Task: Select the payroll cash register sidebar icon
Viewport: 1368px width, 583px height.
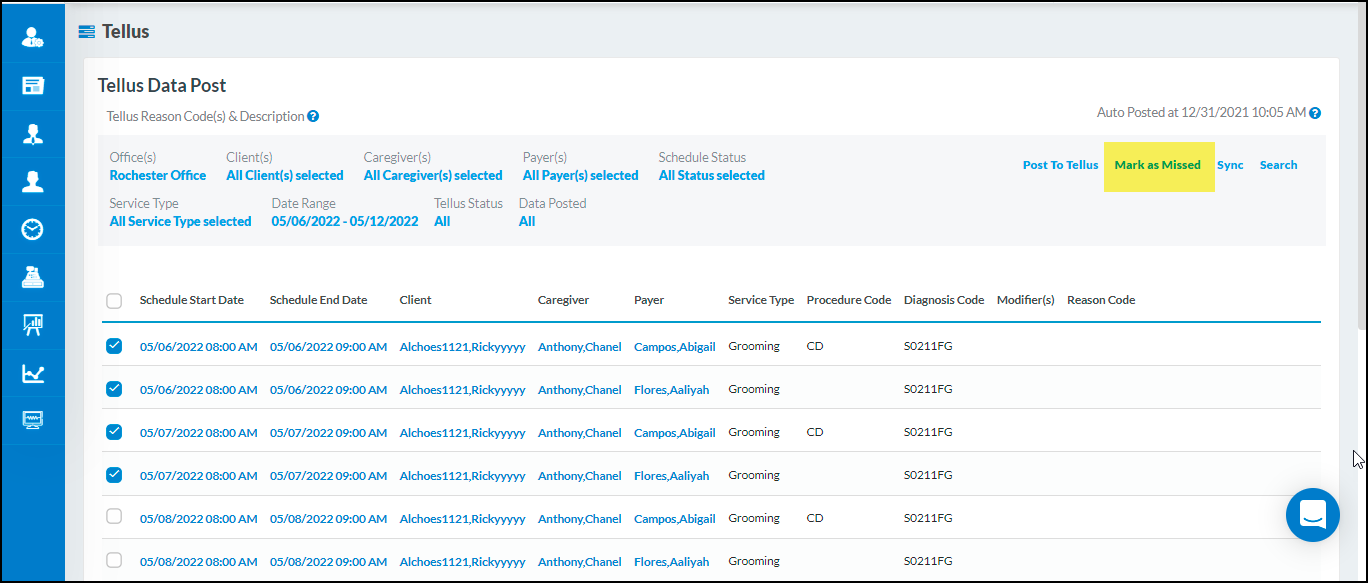Action: (x=33, y=277)
